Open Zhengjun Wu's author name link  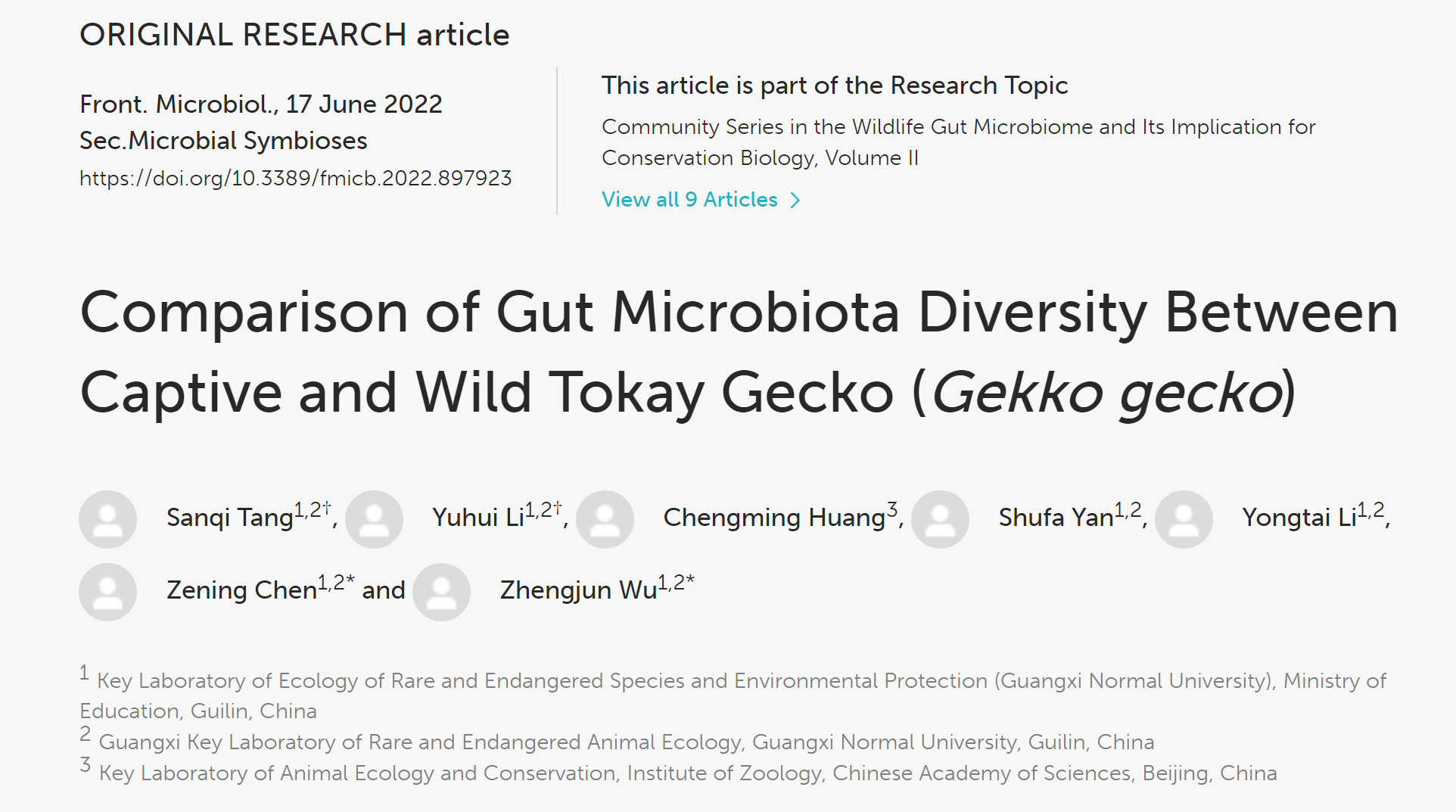tap(578, 590)
